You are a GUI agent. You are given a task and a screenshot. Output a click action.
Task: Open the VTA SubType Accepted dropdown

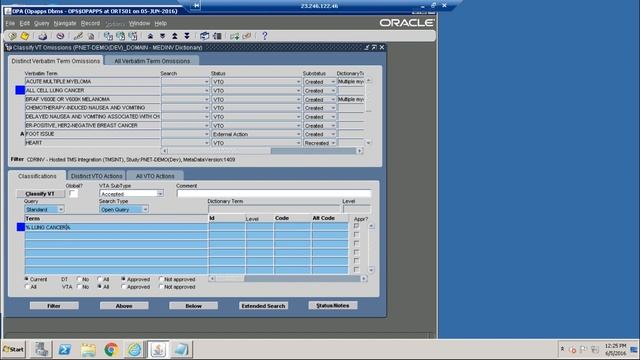pos(160,194)
